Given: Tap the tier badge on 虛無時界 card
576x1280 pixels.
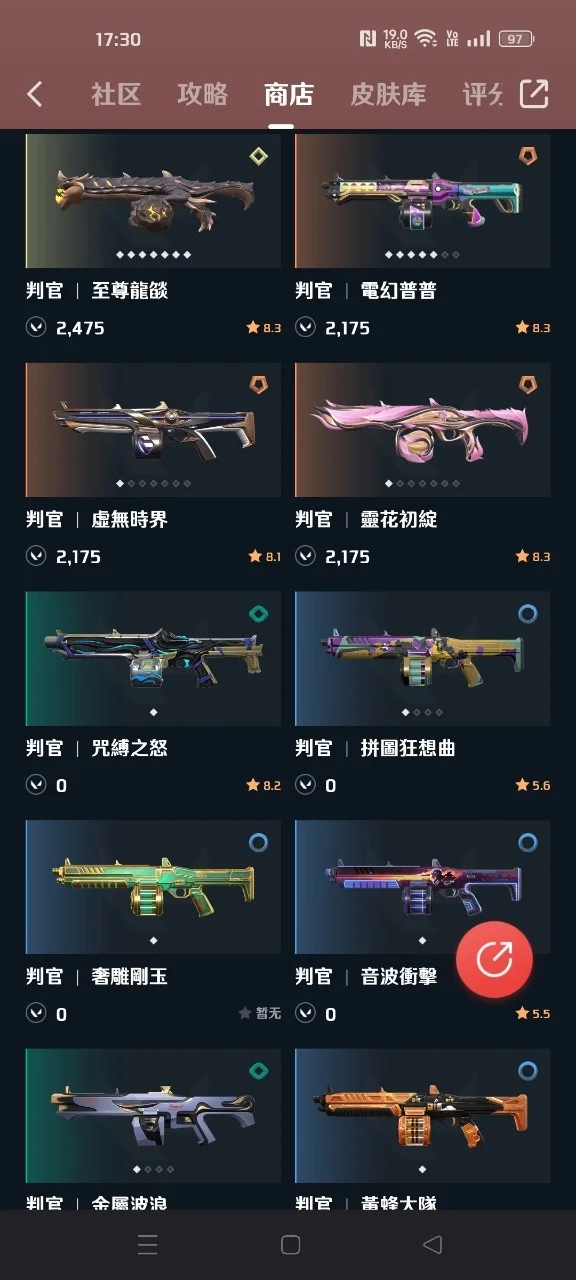Looking at the screenshot, I should pyautogui.click(x=259, y=384).
